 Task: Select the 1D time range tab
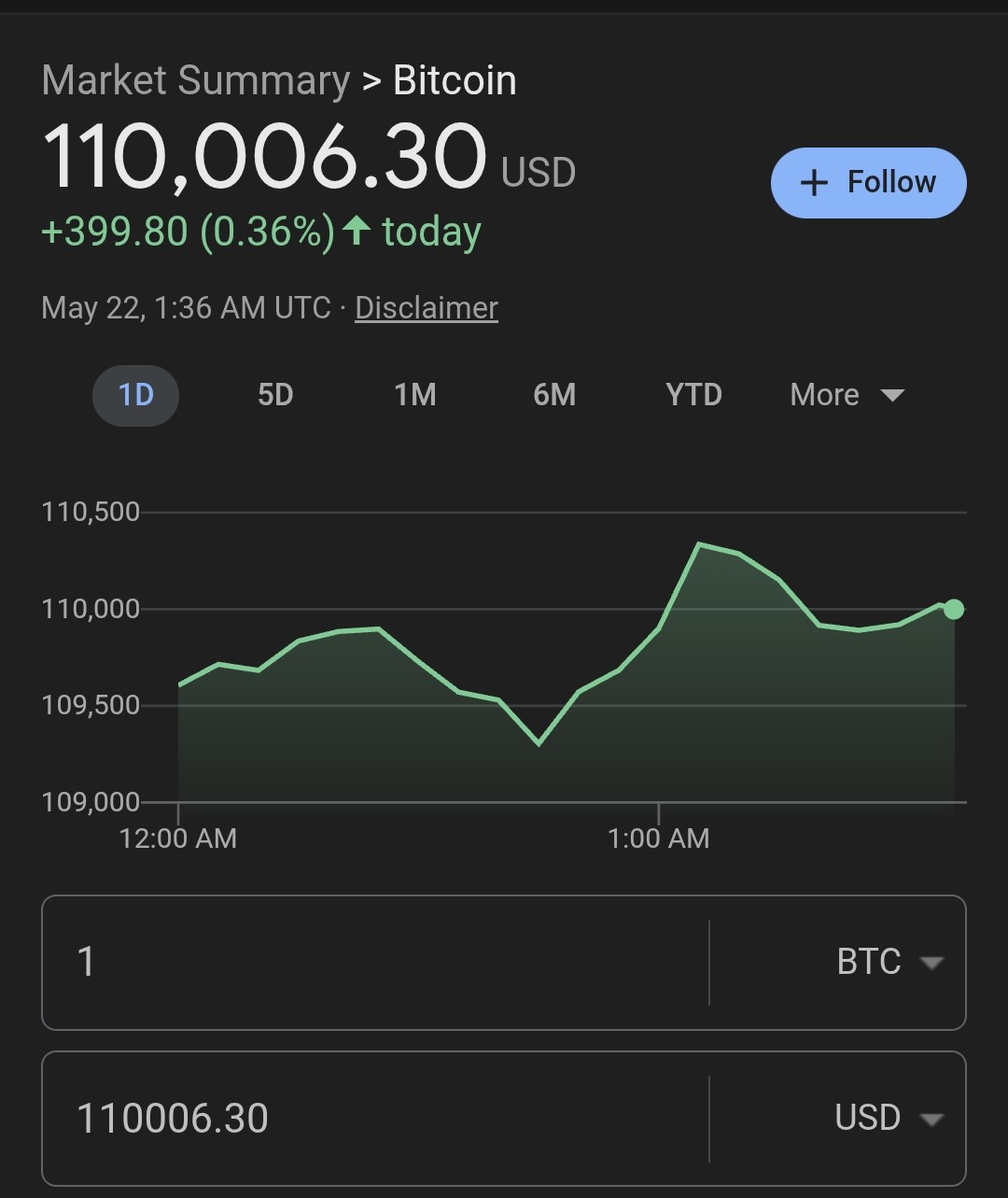tap(135, 395)
